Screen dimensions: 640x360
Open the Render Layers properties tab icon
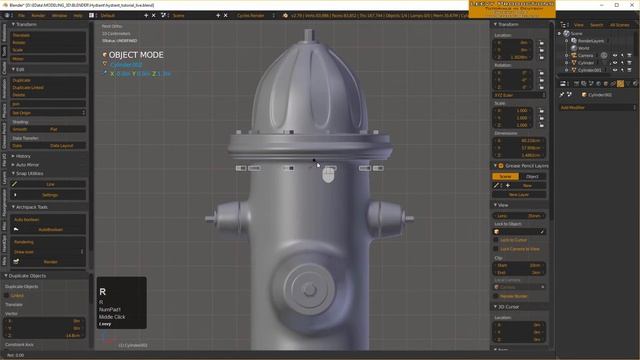pyautogui.click(x=584, y=84)
